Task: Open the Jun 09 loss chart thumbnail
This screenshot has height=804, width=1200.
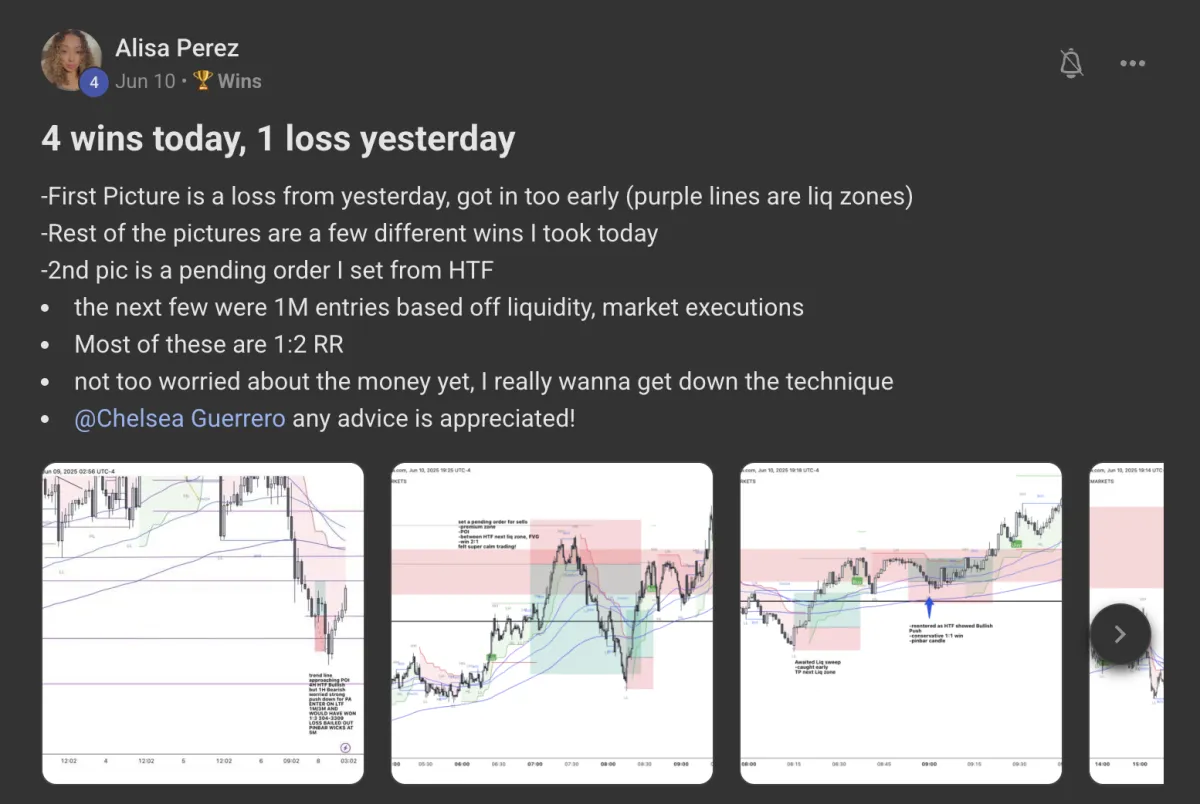Action: point(203,623)
